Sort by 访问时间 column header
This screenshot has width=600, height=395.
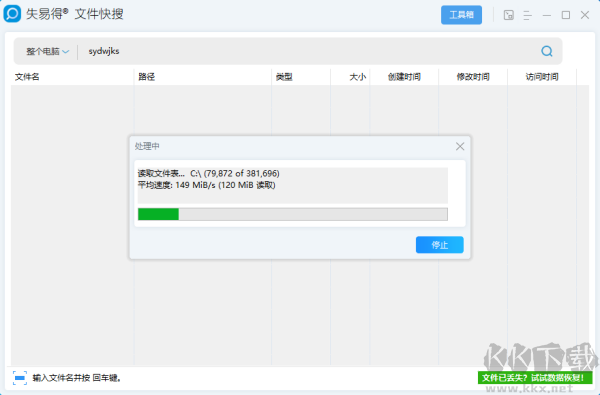(x=542, y=77)
